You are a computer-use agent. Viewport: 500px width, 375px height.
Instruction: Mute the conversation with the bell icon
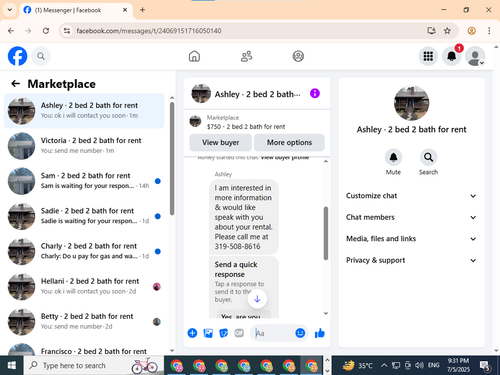[393, 157]
